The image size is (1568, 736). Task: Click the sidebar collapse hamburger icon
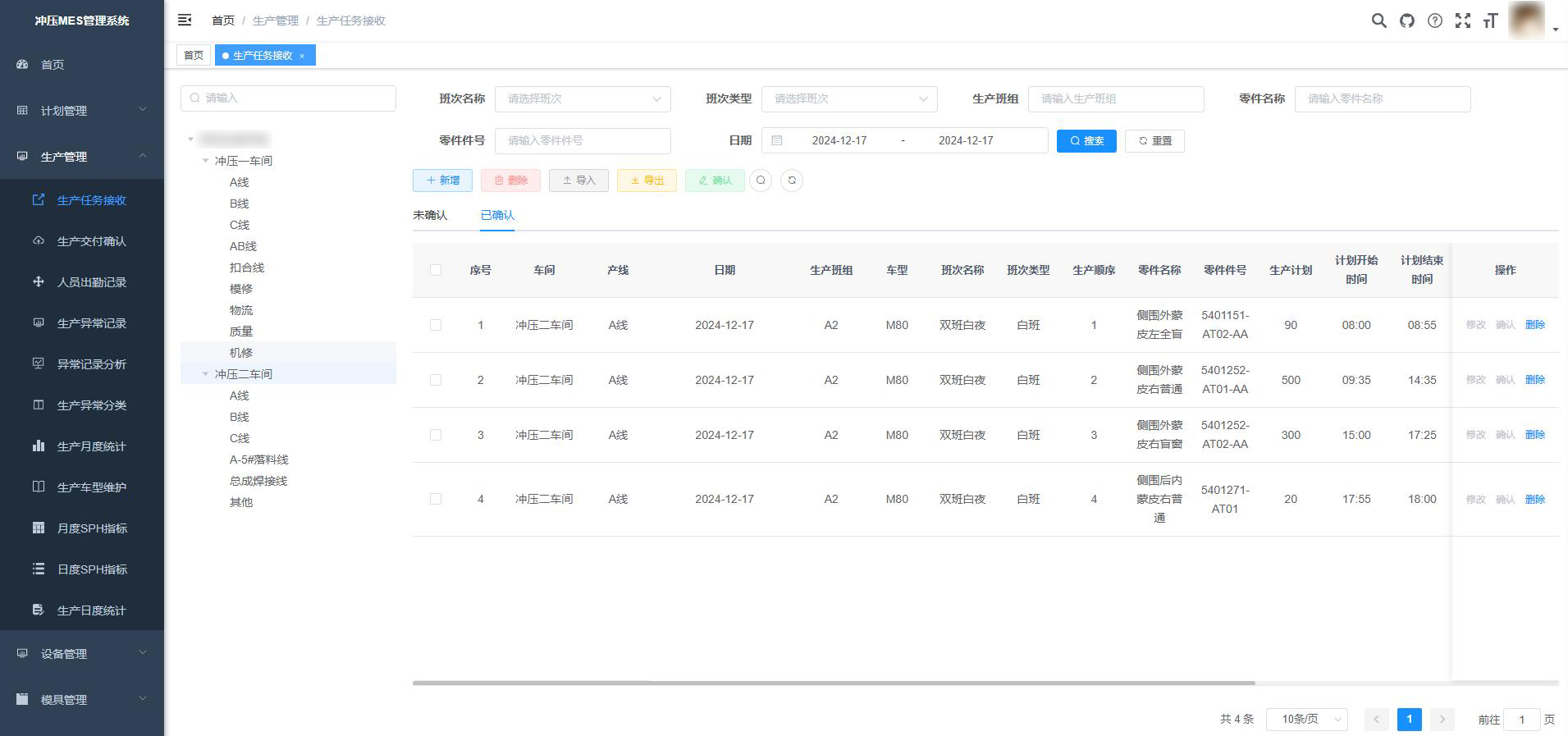[x=185, y=20]
